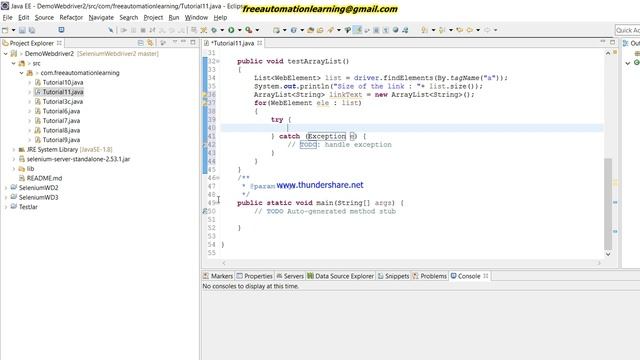Toggle Link with Editor in Project Explorer
The width and height of the screenshot is (640, 360).
(150, 43)
